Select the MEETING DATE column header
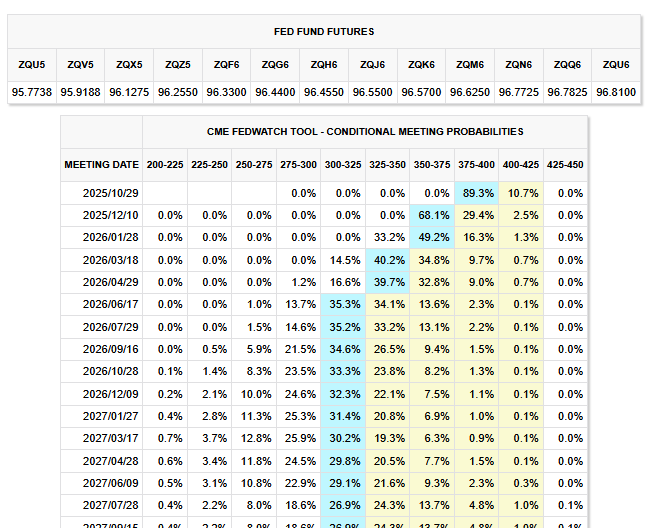Screen dimensions: 650x528 pos(101,164)
